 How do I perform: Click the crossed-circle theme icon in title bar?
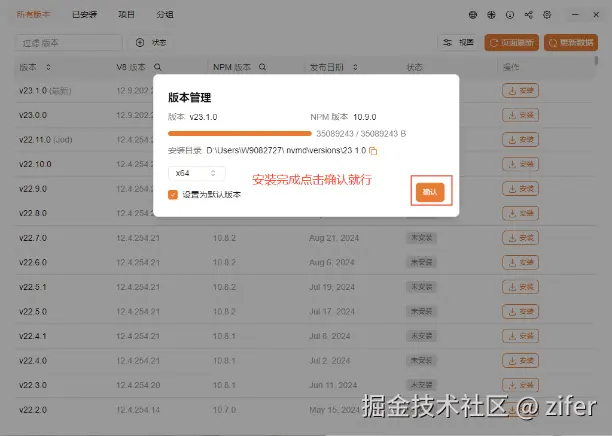(491, 15)
